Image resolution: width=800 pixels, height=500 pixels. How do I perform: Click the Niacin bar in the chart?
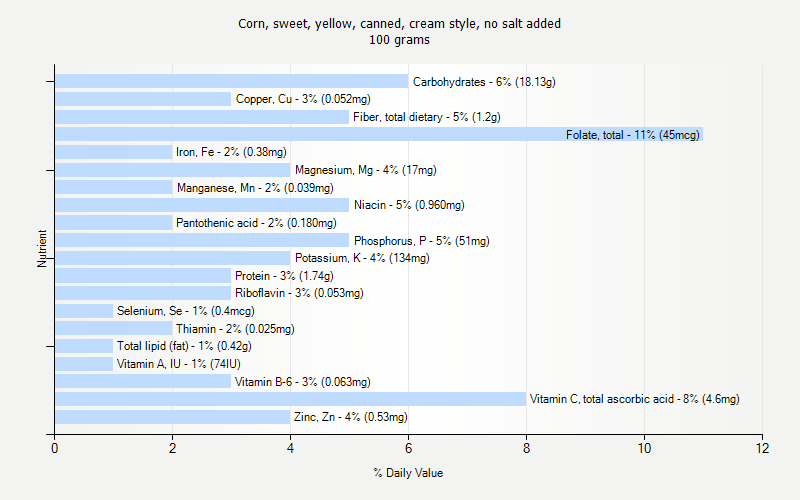[x=202, y=205]
